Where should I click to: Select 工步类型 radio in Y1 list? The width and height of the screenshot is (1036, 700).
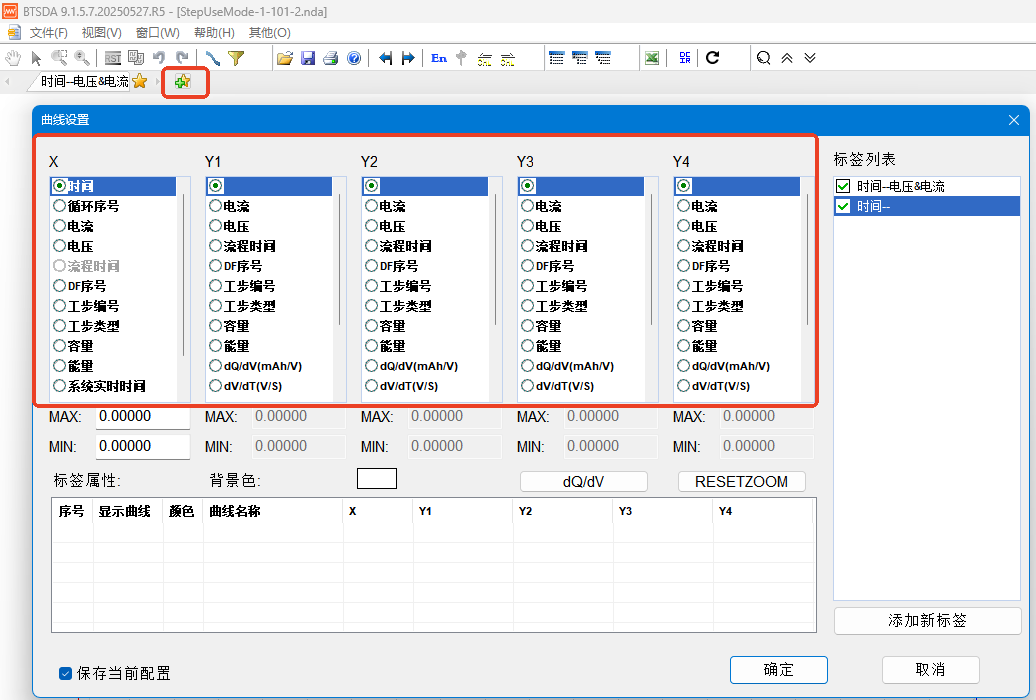215,306
